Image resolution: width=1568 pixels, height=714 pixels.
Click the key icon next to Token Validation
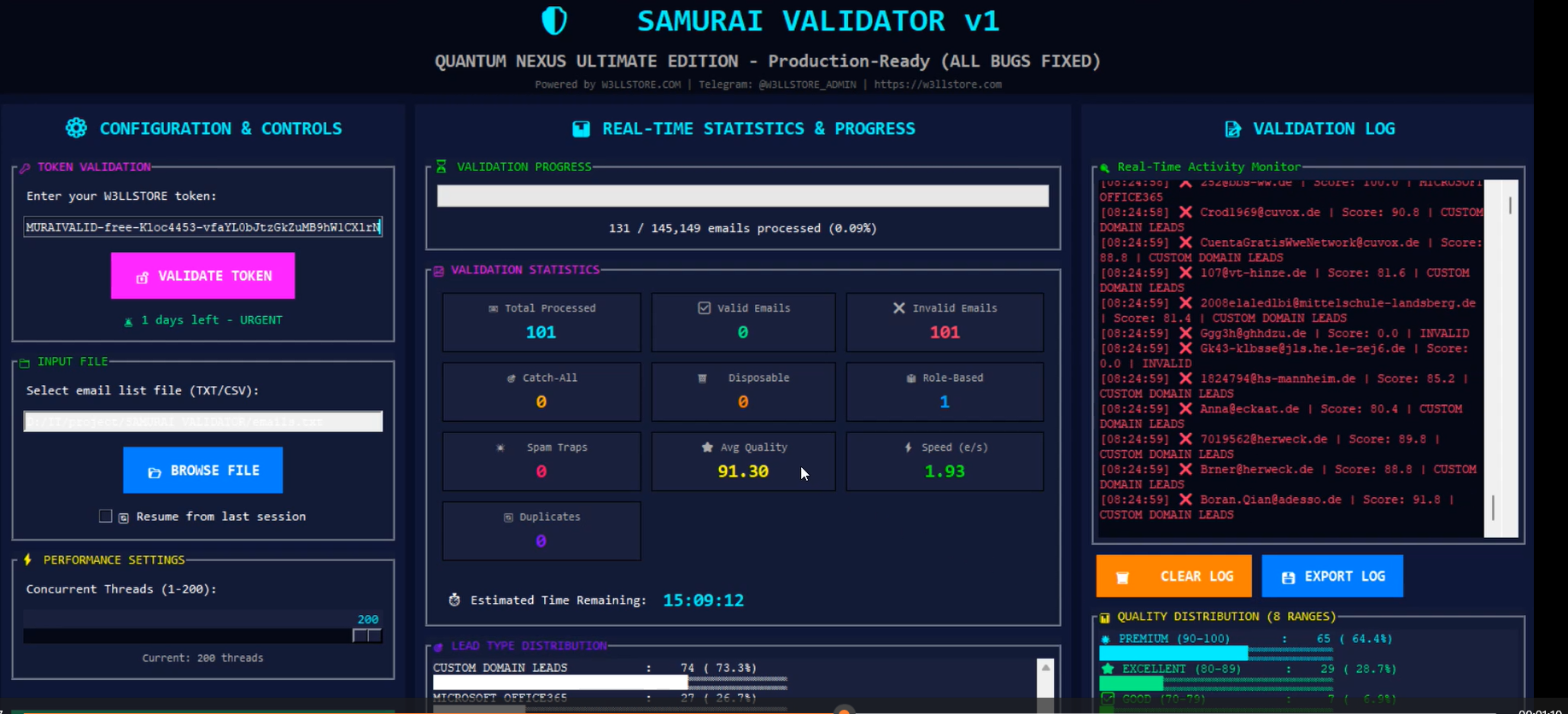point(25,167)
